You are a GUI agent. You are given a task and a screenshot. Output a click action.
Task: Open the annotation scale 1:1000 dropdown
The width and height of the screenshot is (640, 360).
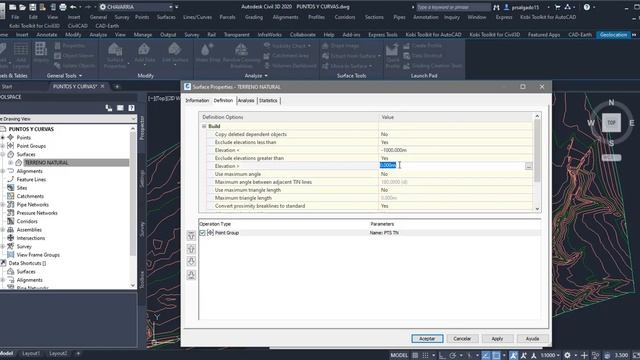[550, 355]
